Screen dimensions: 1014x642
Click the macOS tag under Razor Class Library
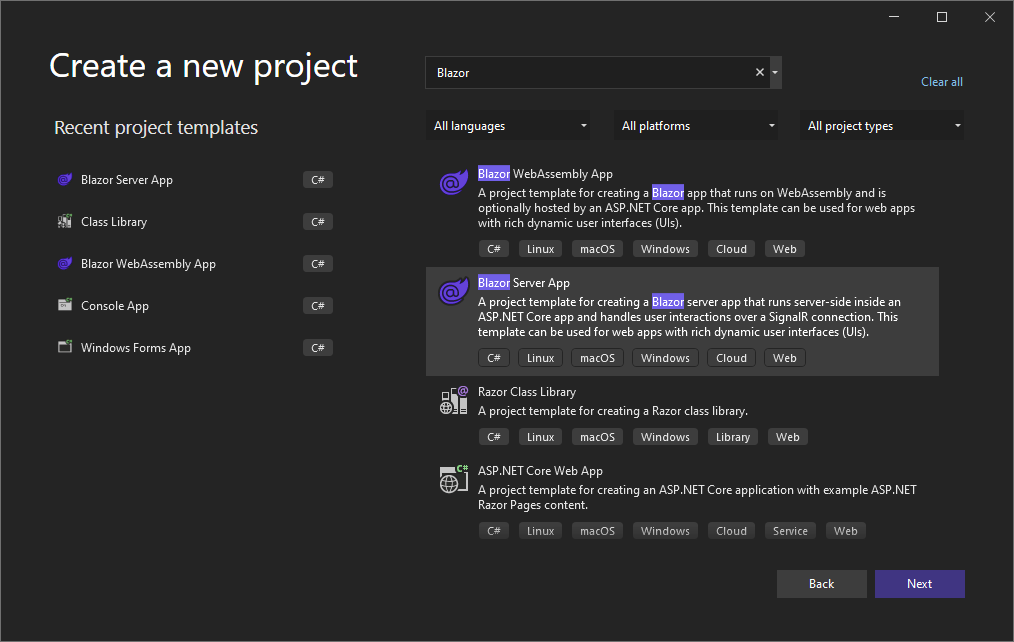tap(598, 437)
